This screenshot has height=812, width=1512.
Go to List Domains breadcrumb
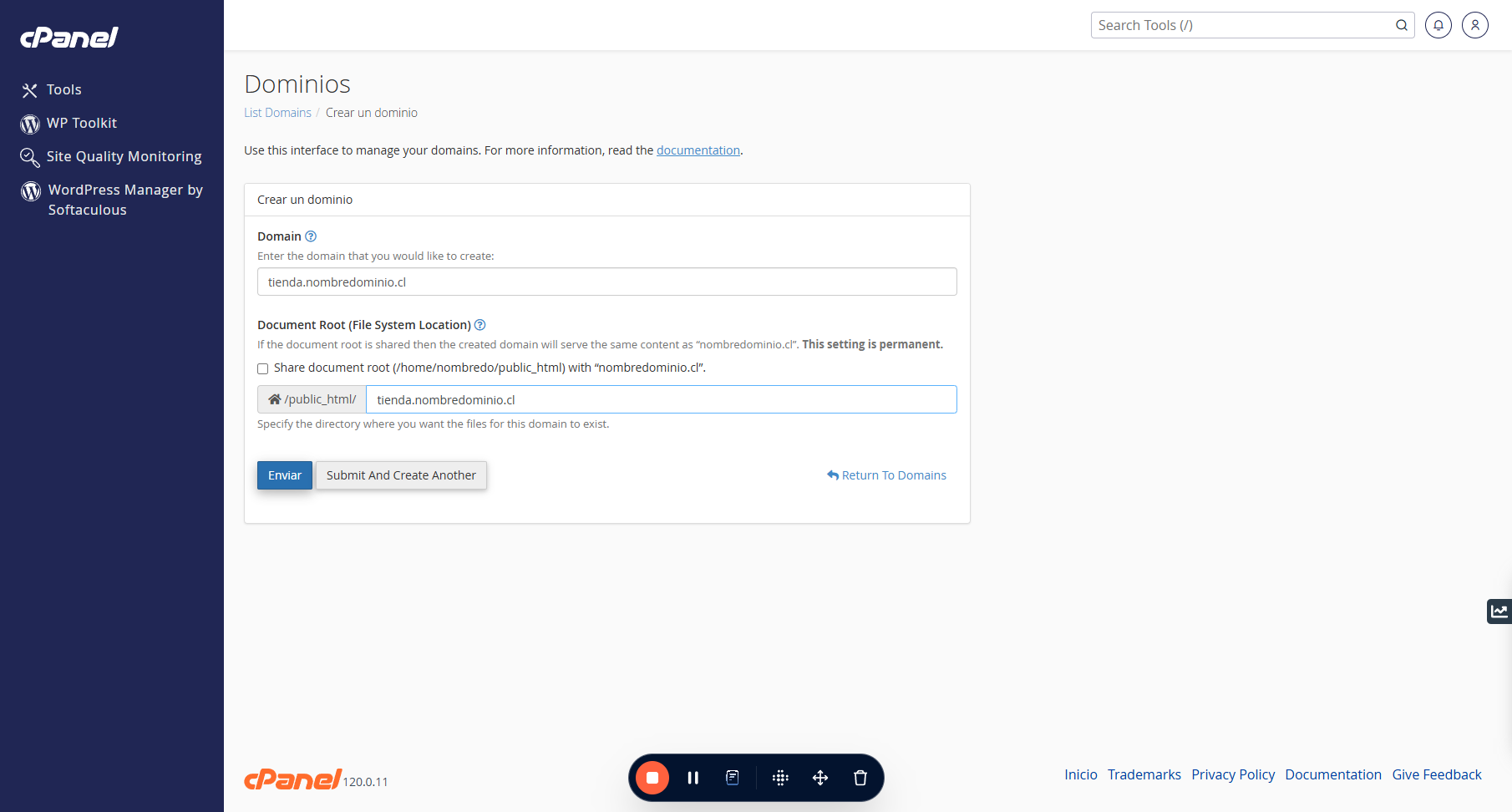point(277,113)
